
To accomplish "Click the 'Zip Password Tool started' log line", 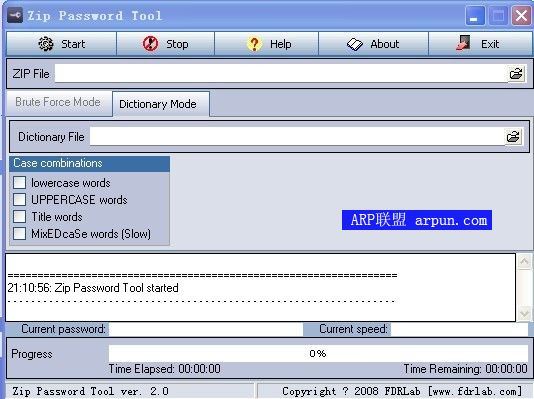I will pos(93,288).
